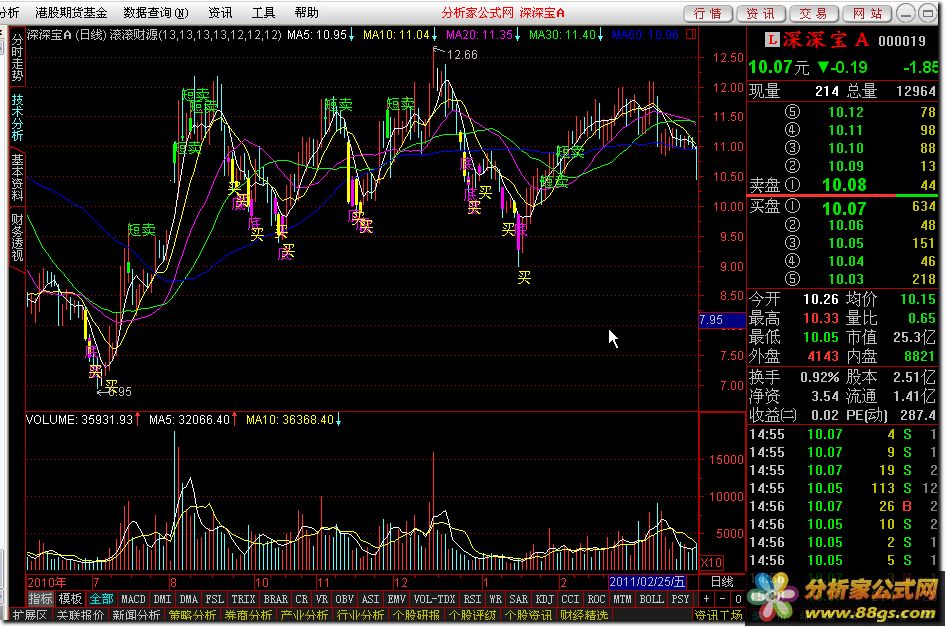
Task: Open the 个股评级 bottom tab
Action: point(472,615)
